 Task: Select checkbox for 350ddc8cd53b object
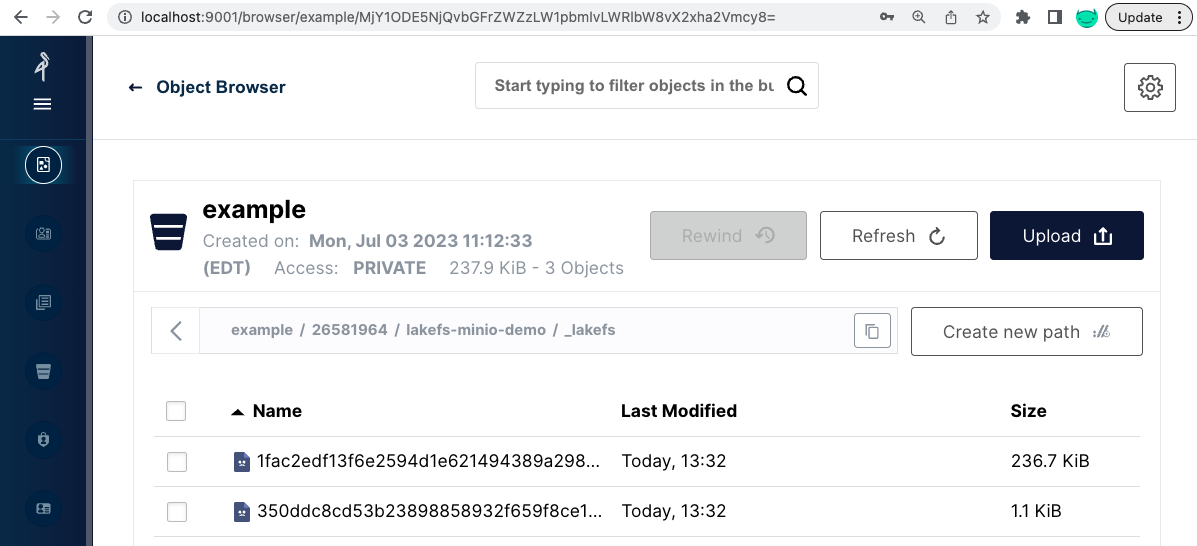176,512
